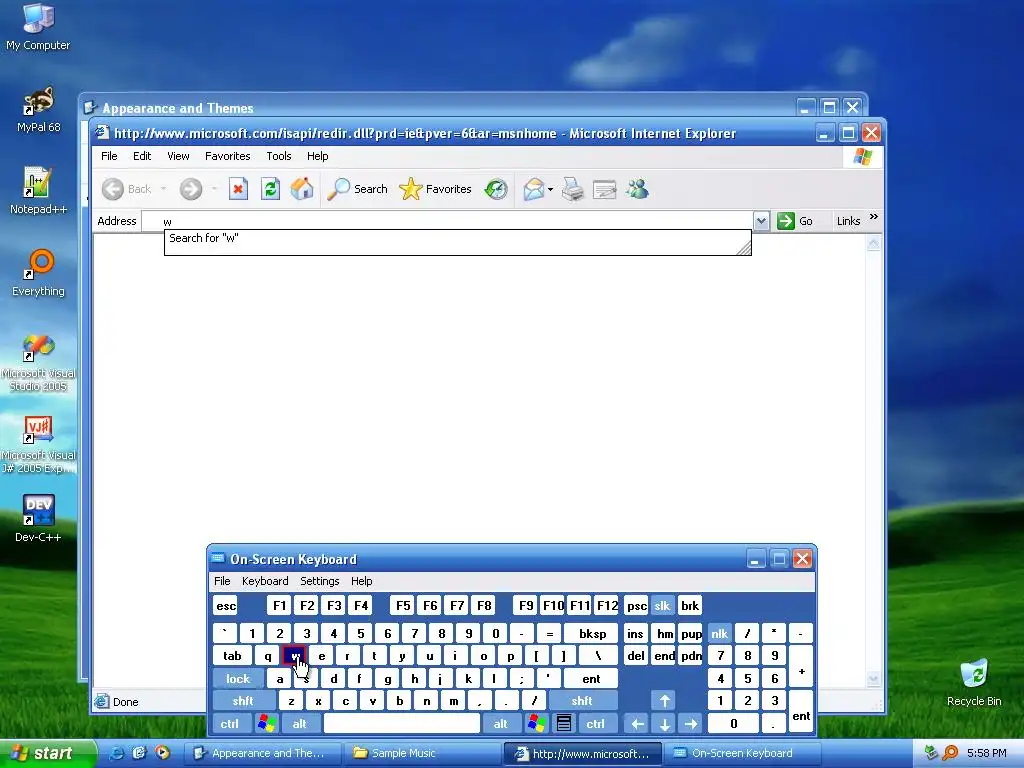1024x768 pixels.
Task: Toggle the right alt key on keyboard
Action: [501, 724]
